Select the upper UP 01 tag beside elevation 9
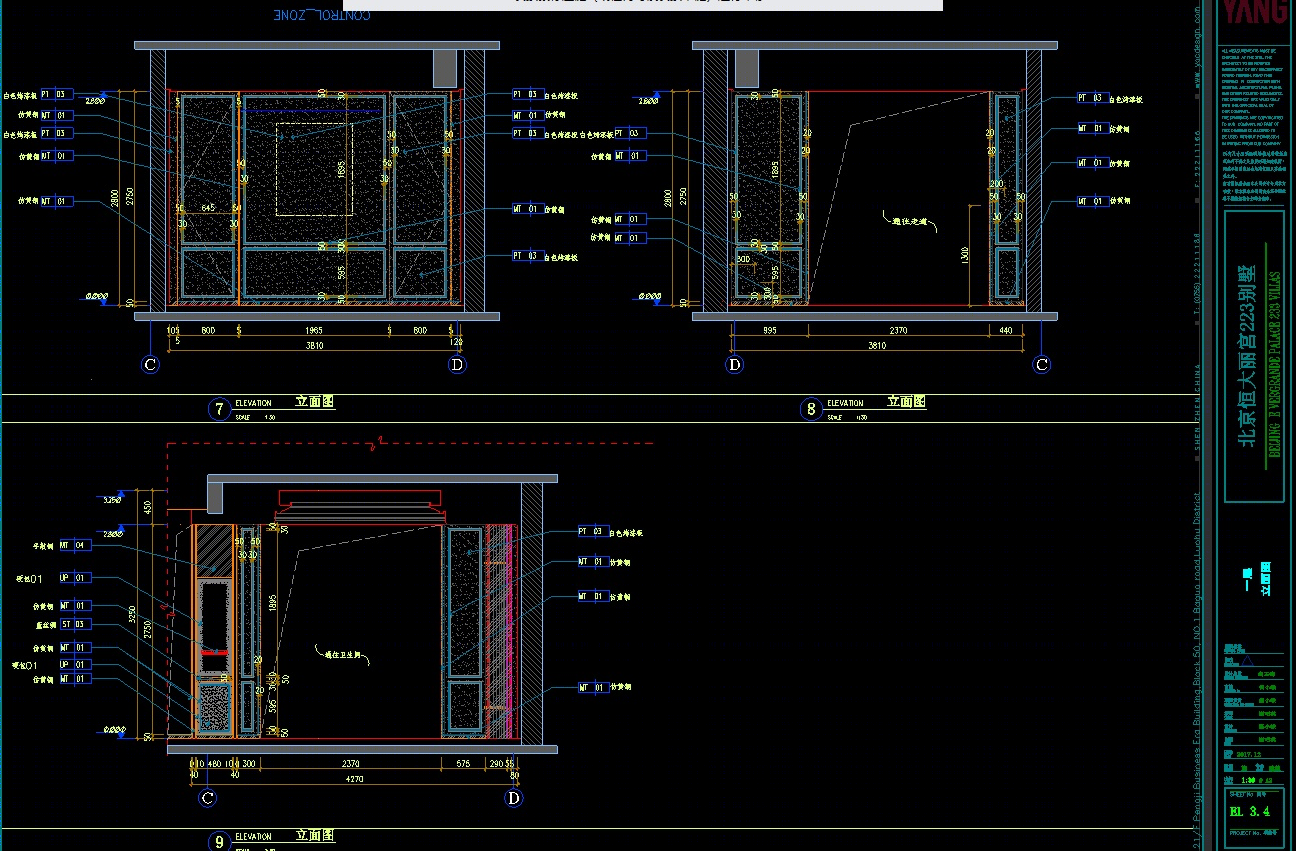Screen dimensions: 1296x851 [x=74, y=578]
